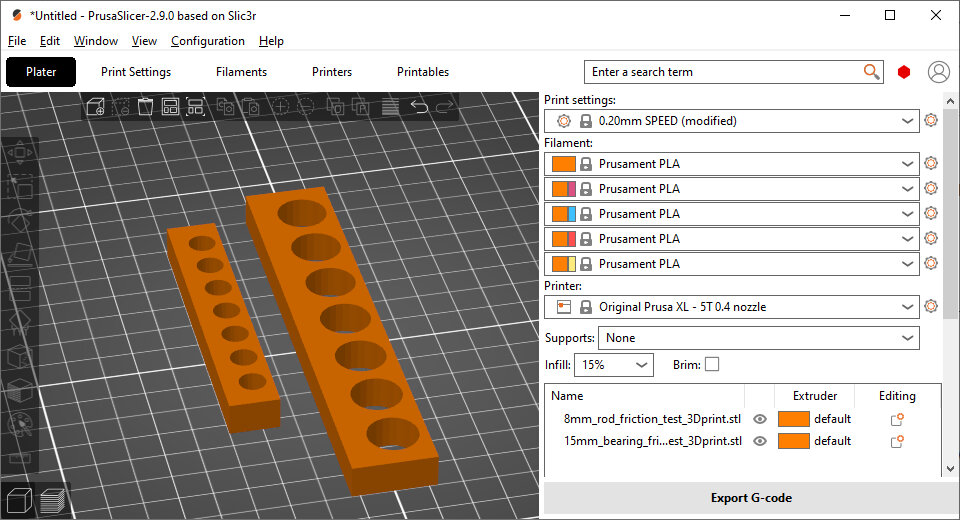Click the Arrange selection icon with corner brackets
Image resolution: width=960 pixels, height=520 pixels.
[x=195, y=107]
